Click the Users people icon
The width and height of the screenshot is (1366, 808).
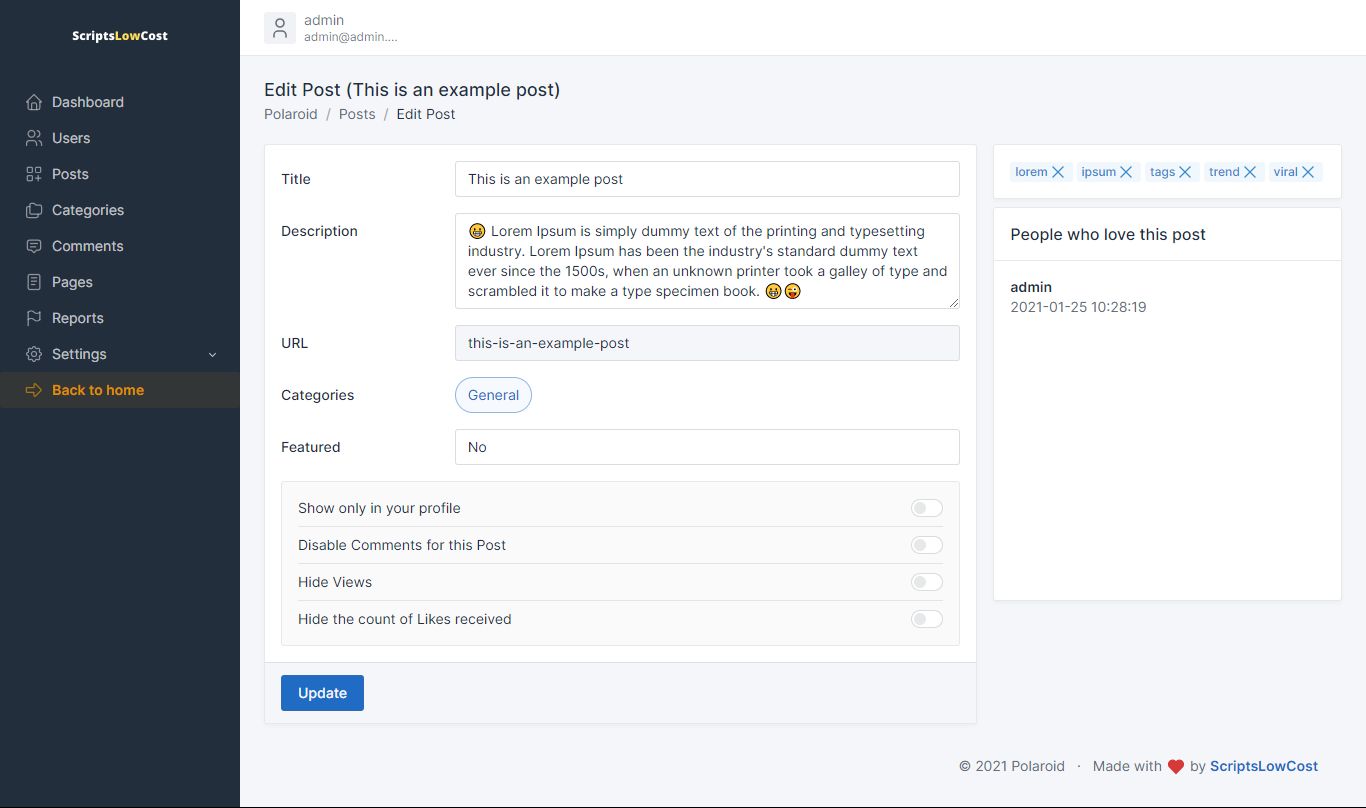tap(34, 138)
